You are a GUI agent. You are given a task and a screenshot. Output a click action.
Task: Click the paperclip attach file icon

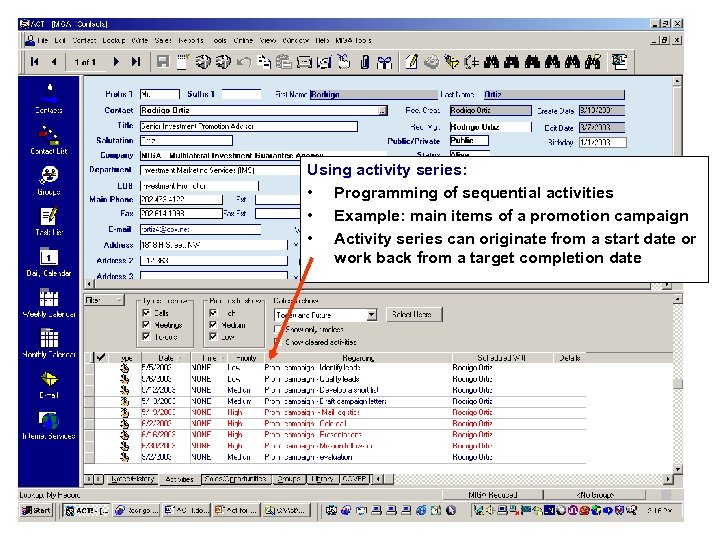364,62
